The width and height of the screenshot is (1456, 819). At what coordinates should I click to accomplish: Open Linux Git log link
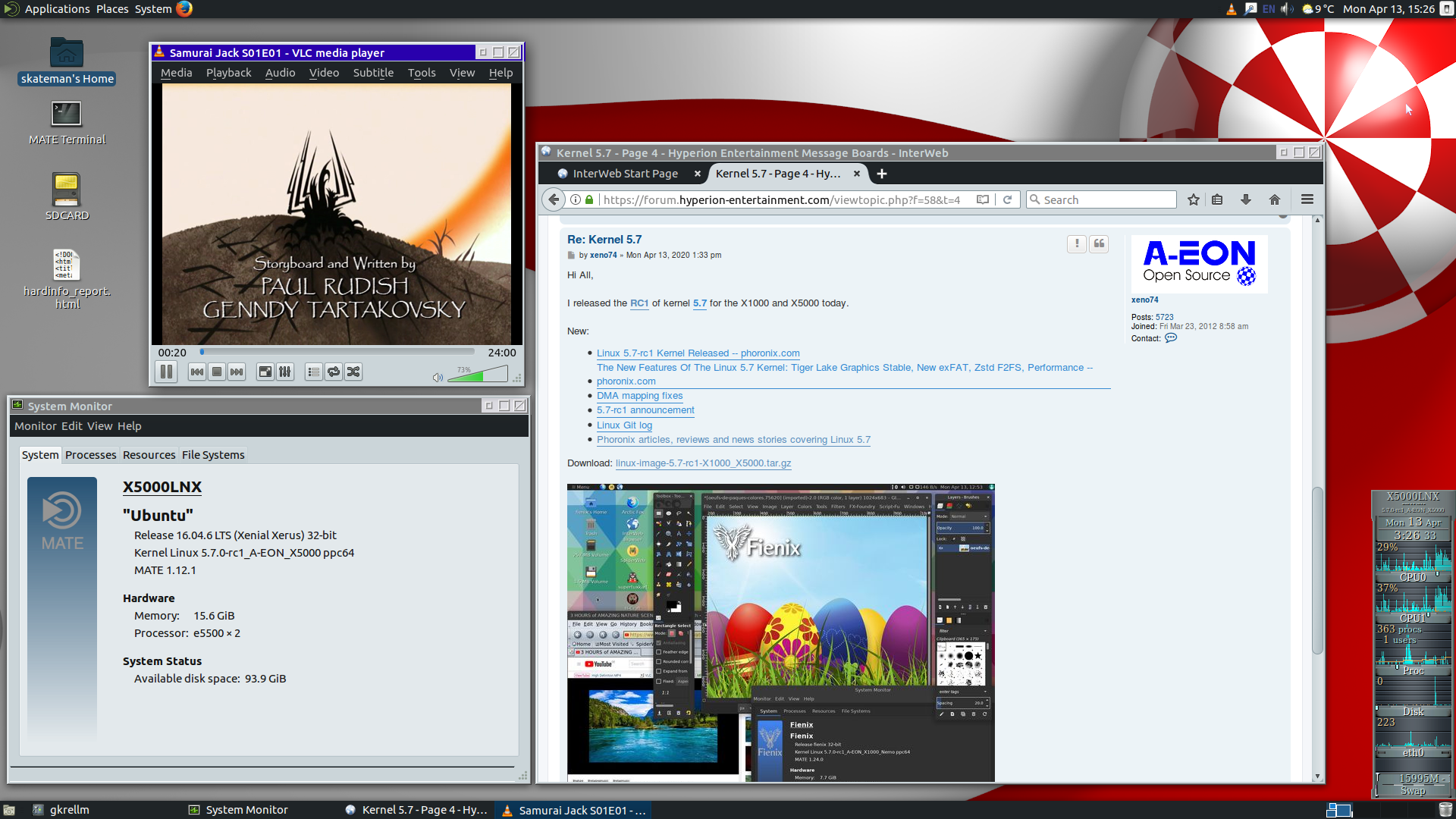point(624,425)
